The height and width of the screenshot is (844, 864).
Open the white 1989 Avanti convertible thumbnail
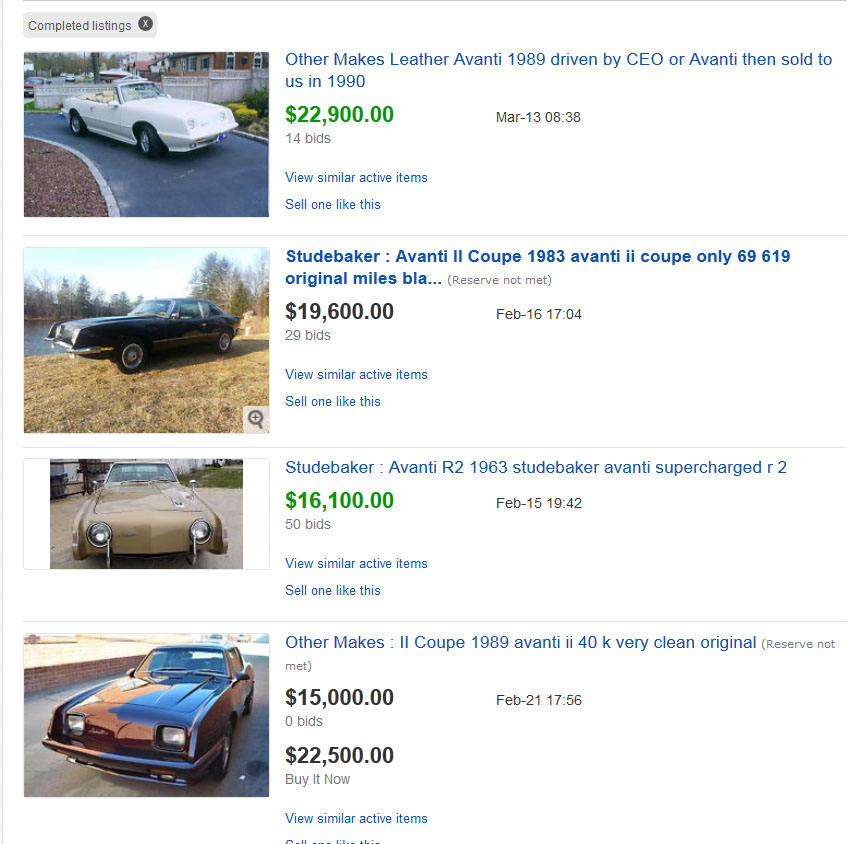click(146, 134)
